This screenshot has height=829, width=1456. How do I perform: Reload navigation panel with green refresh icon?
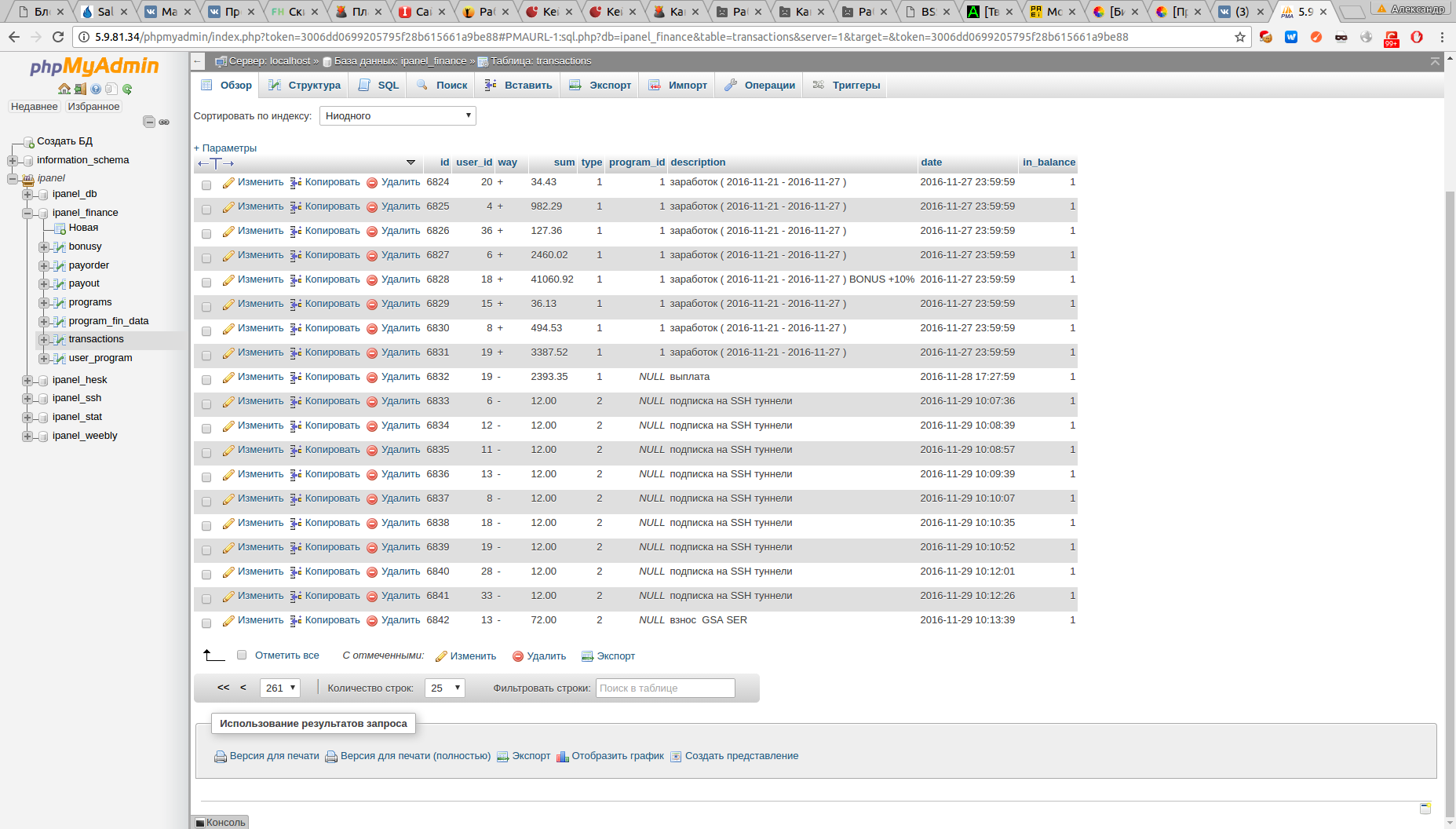click(127, 89)
